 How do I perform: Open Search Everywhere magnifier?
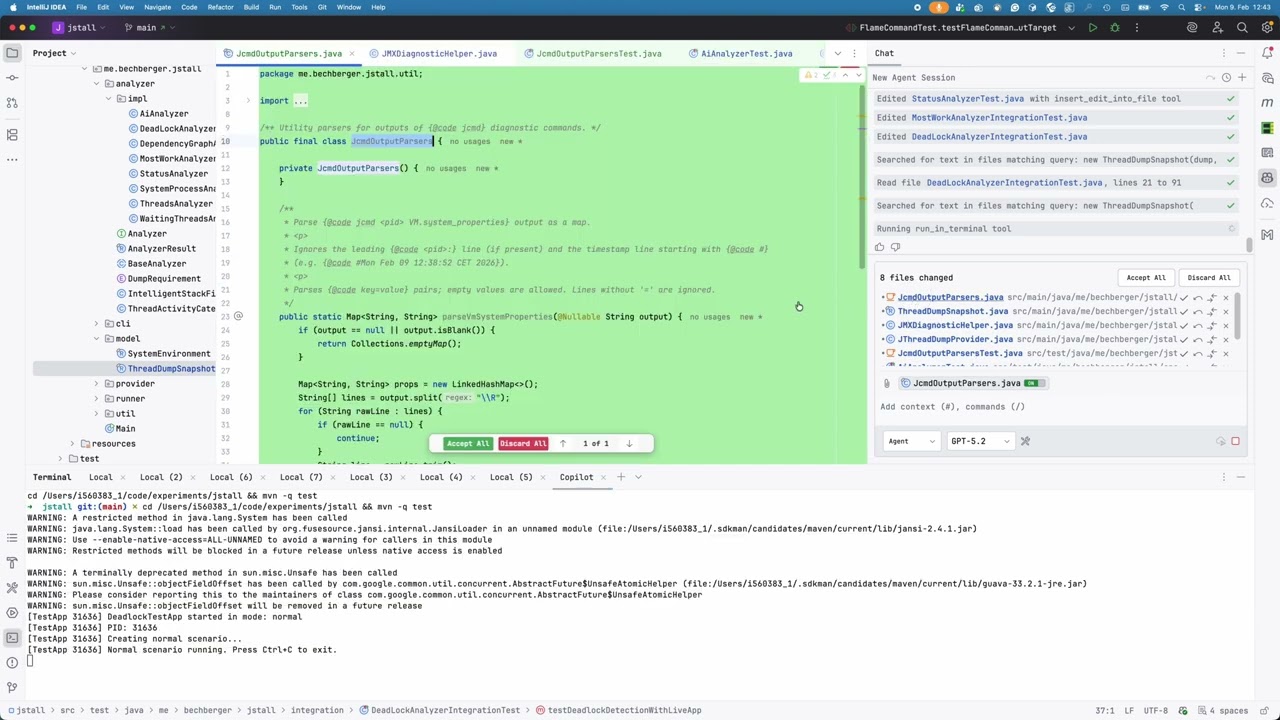coord(1242,28)
